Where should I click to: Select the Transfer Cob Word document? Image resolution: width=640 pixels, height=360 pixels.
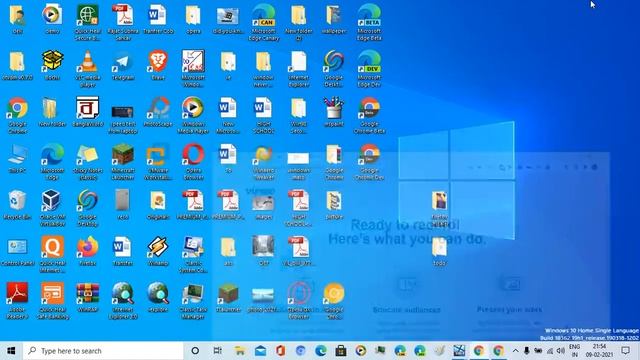coord(158,19)
